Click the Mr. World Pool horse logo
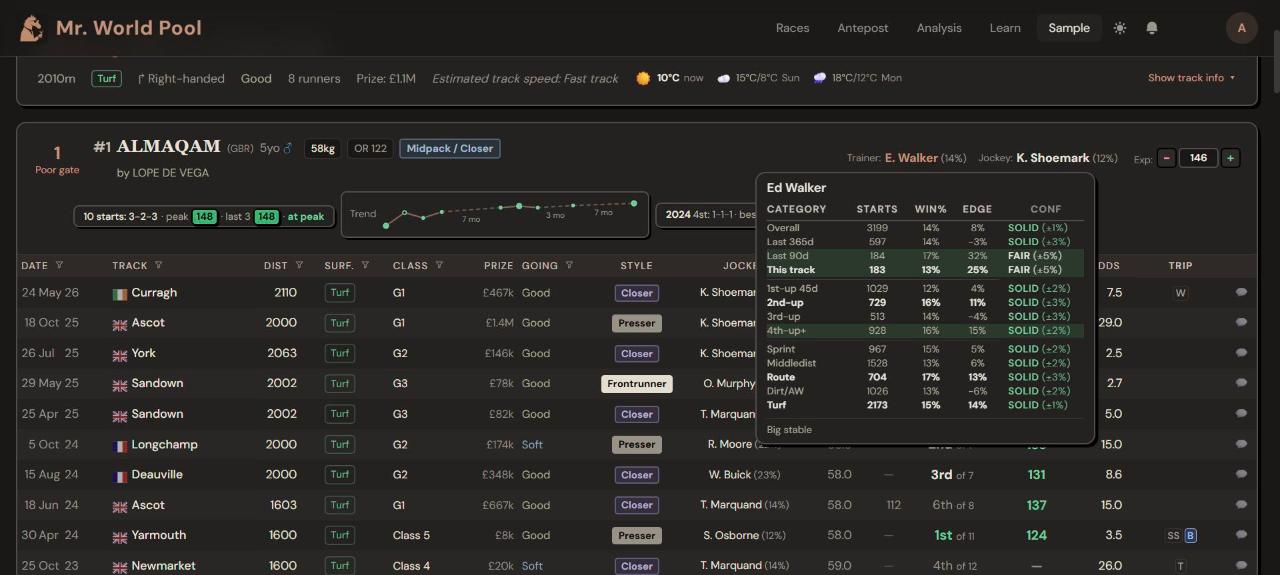Image resolution: width=1280 pixels, height=575 pixels. (x=32, y=28)
